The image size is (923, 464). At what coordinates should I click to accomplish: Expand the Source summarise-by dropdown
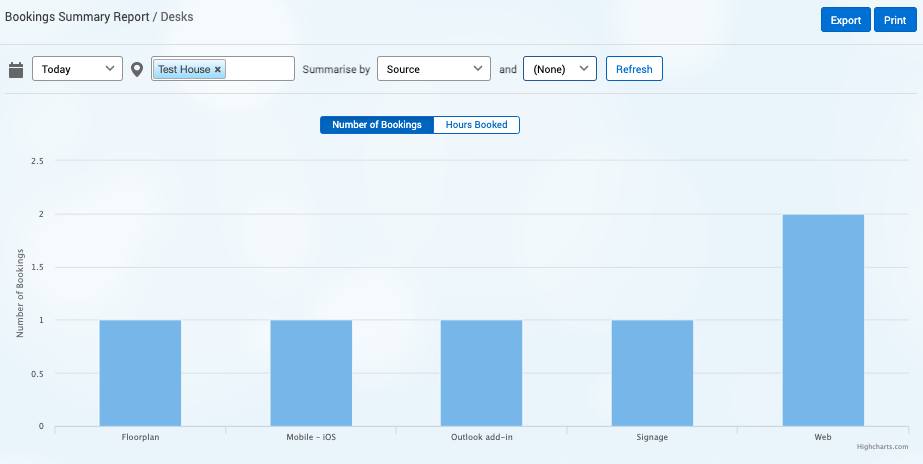tap(433, 69)
